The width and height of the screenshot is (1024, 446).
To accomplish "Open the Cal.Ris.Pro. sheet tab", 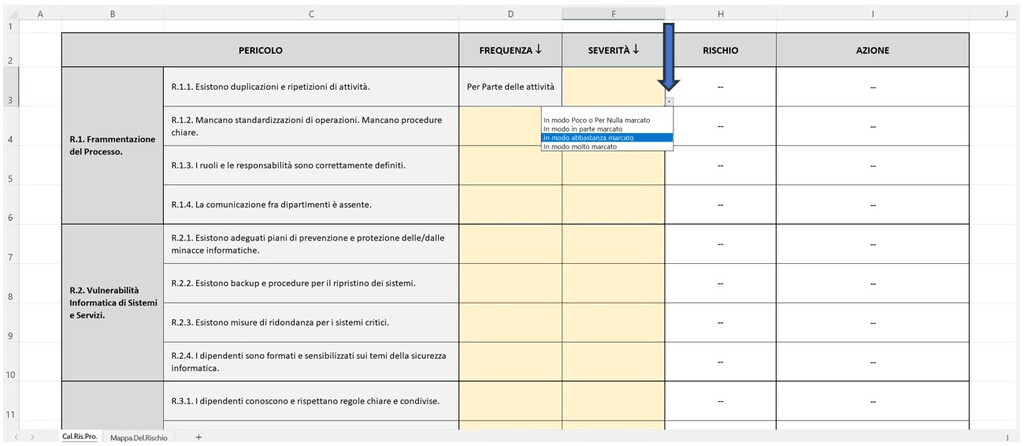I will pos(80,438).
